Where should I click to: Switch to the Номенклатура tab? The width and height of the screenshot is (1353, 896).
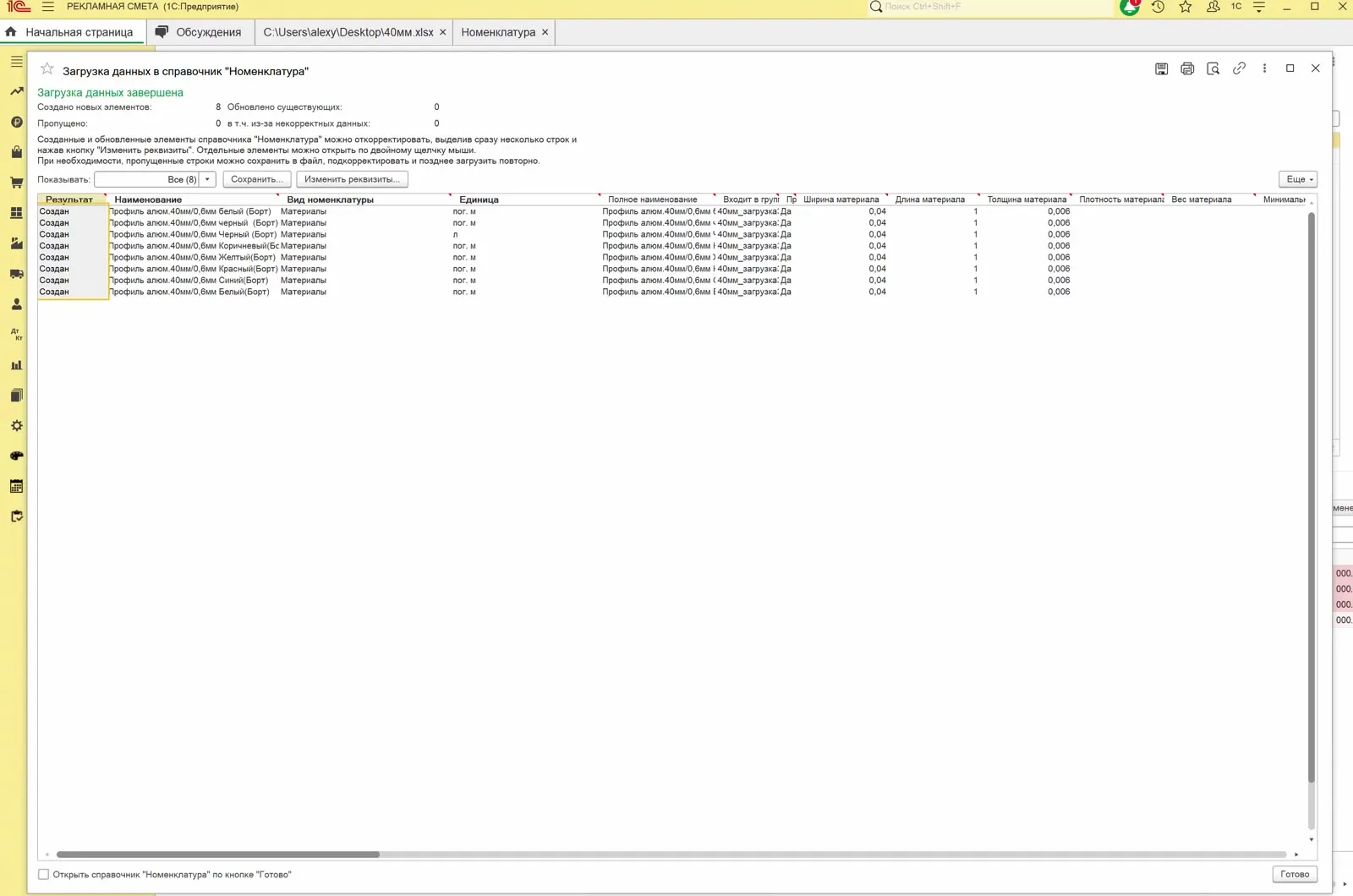coord(498,32)
